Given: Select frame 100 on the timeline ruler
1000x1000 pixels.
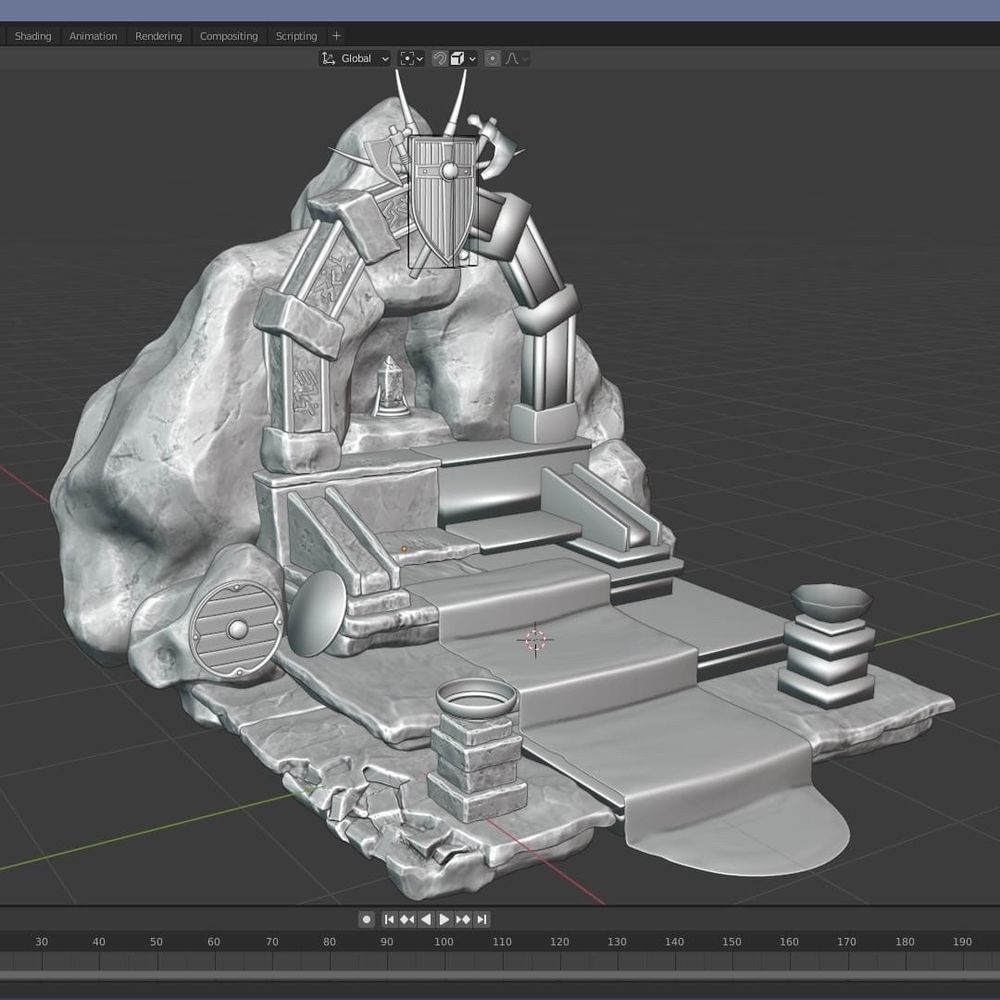Looking at the screenshot, I should tap(444, 941).
